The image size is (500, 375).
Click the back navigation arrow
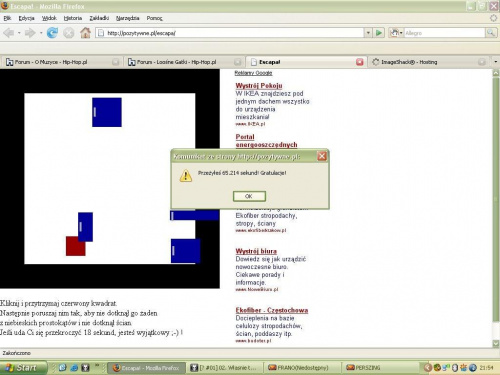pos(9,33)
